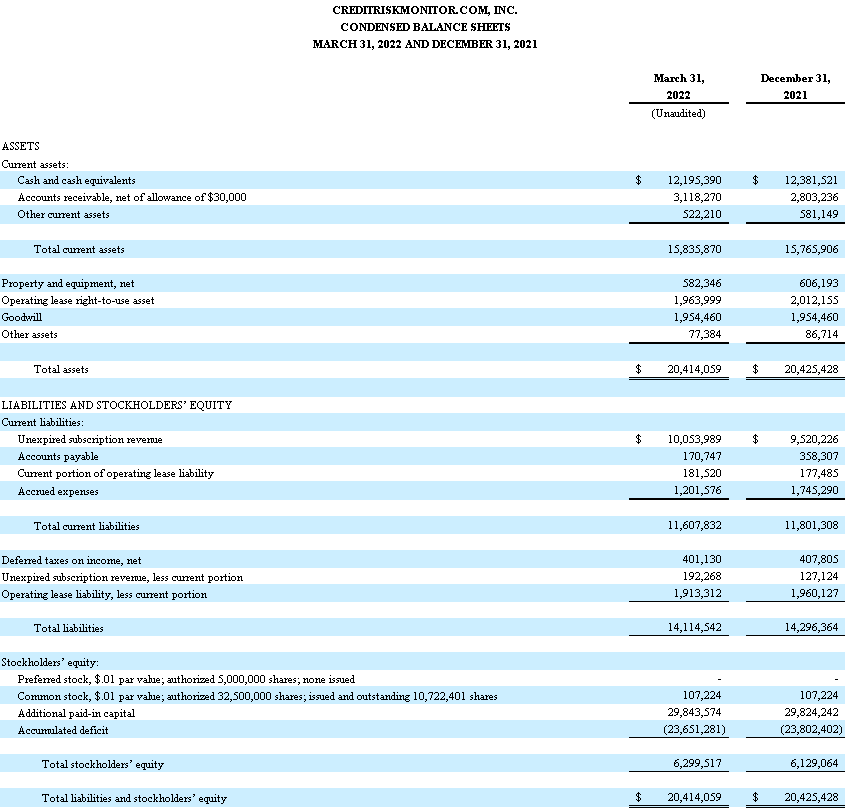
Task: Select 'Current portion of operating lease liability' label
Action: [115, 474]
